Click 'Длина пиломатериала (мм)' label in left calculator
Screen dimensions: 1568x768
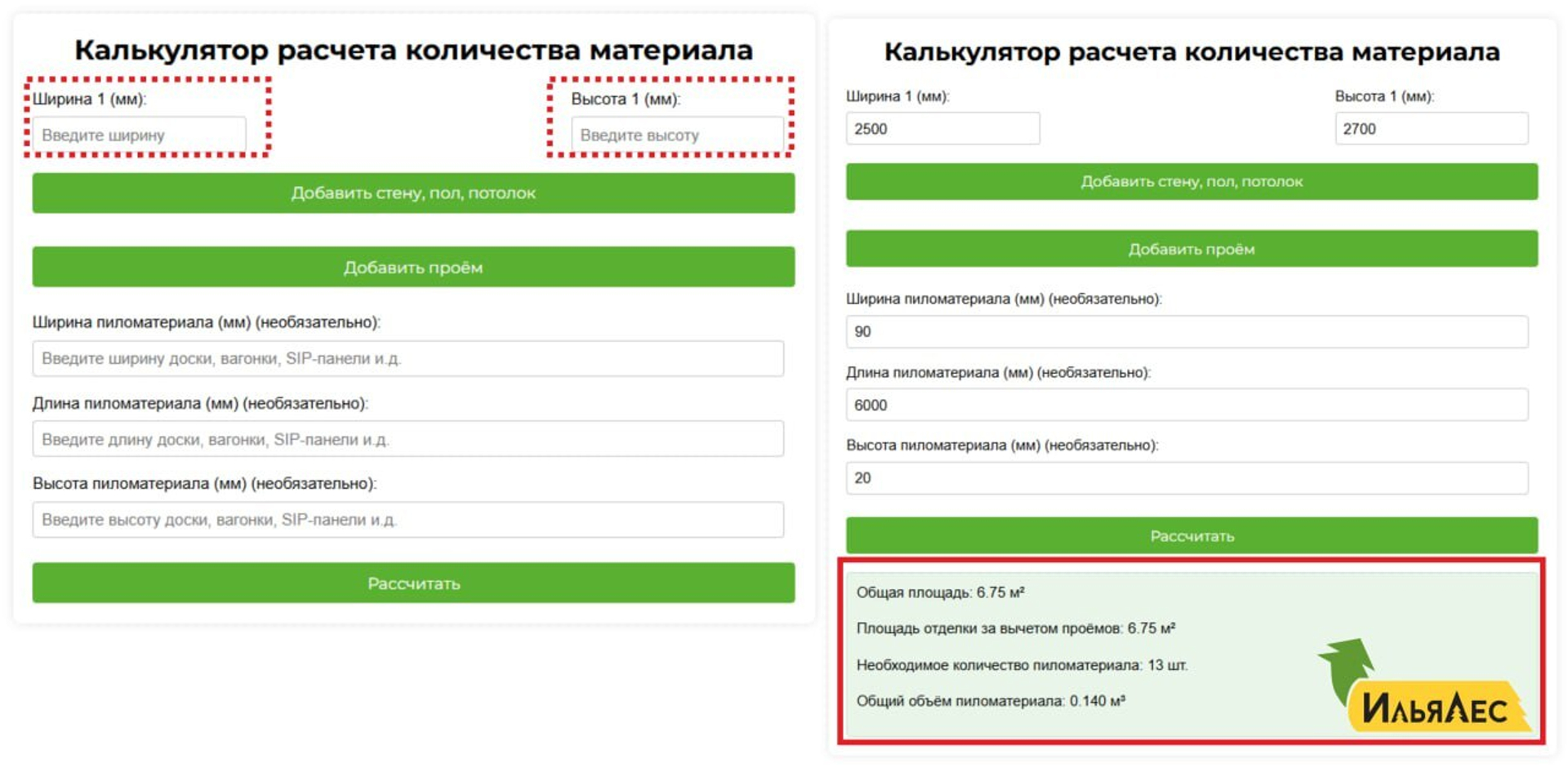point(200,403)
